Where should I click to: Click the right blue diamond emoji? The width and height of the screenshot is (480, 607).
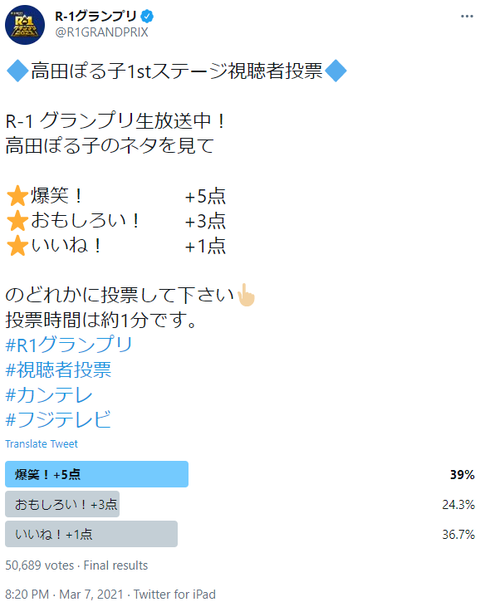[336, 71]
